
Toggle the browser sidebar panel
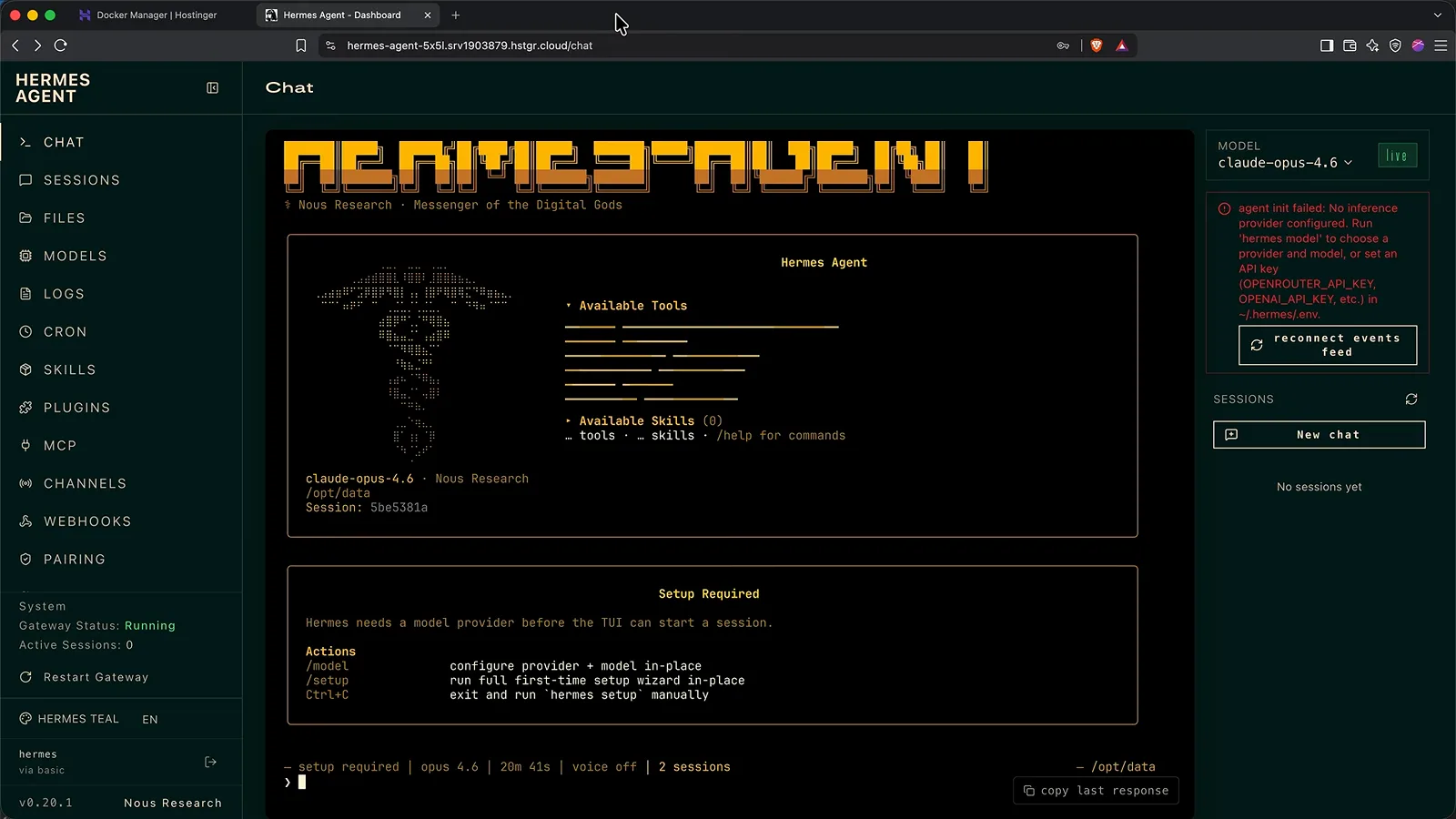[x=1327, y=45]
